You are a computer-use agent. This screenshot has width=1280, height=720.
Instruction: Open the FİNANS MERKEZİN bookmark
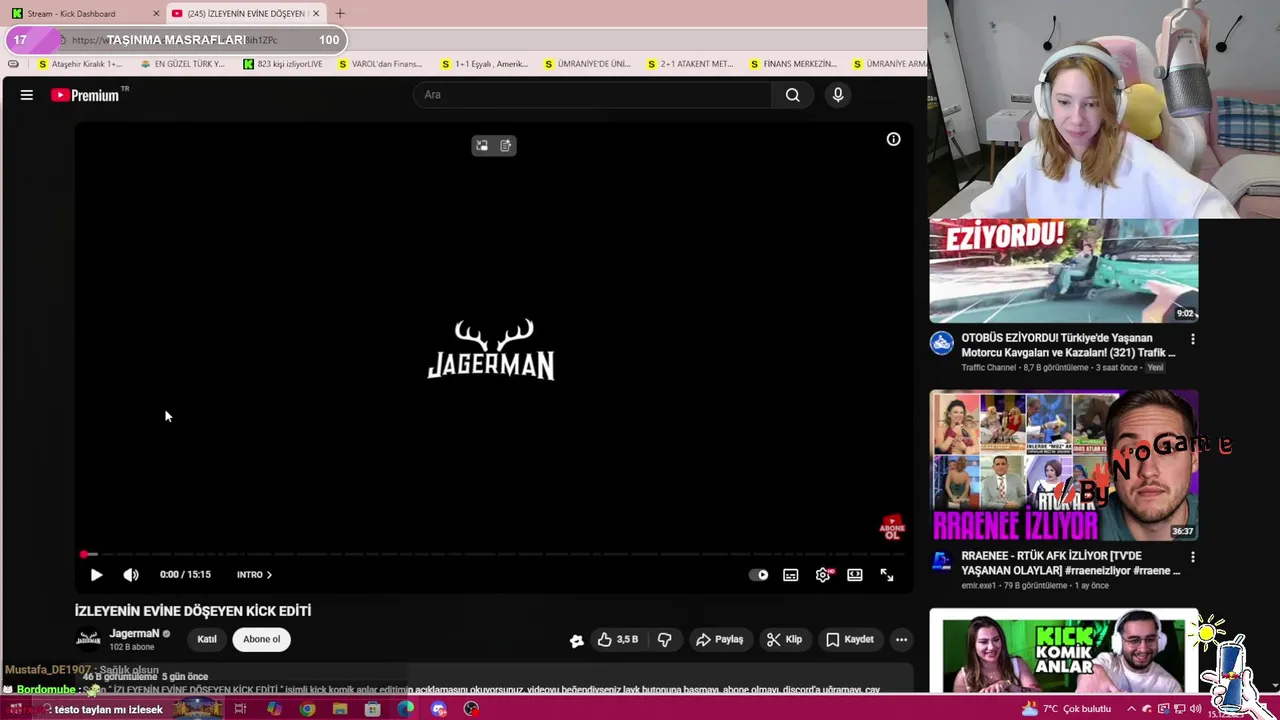793,64
